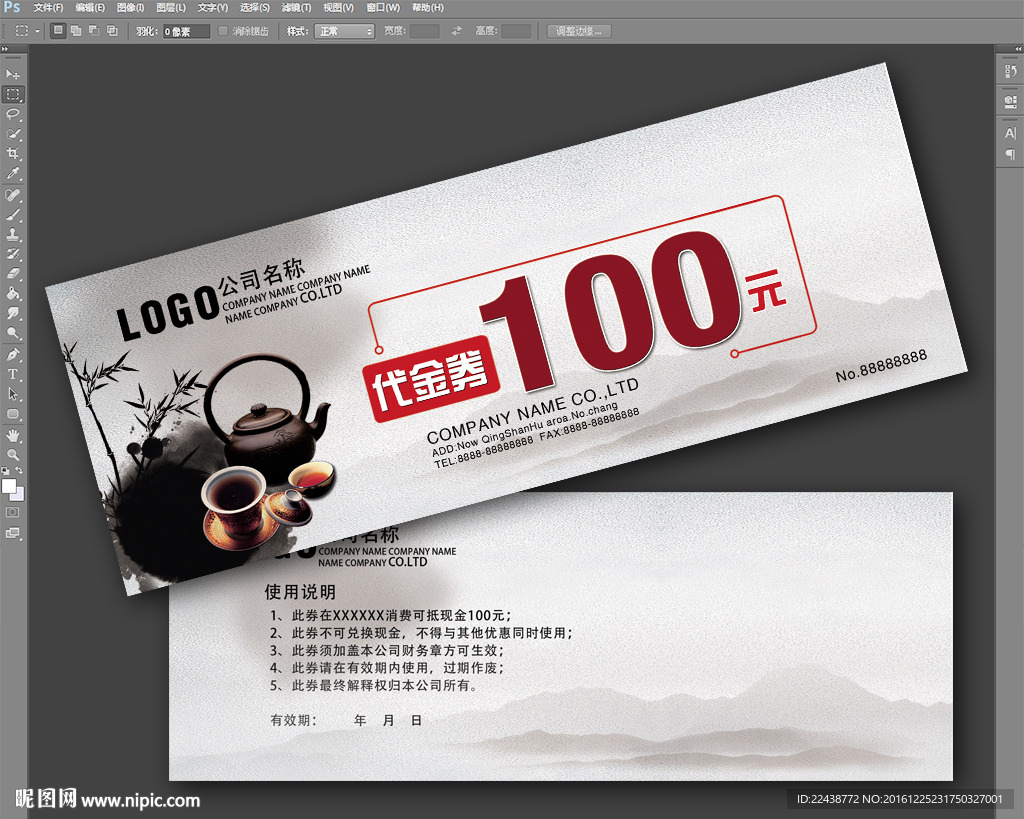Screen dimensions: 1024x819
Task: Select the Spot Healing Brush tool
Action: point(12,195)
